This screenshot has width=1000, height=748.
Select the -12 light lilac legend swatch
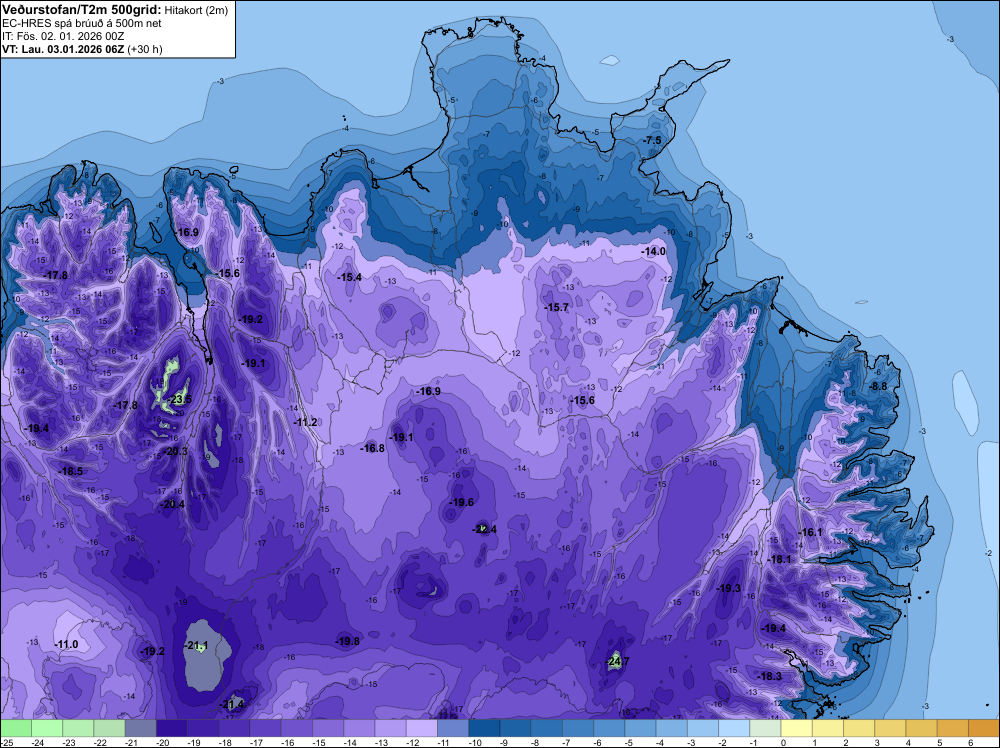[422, 728]
